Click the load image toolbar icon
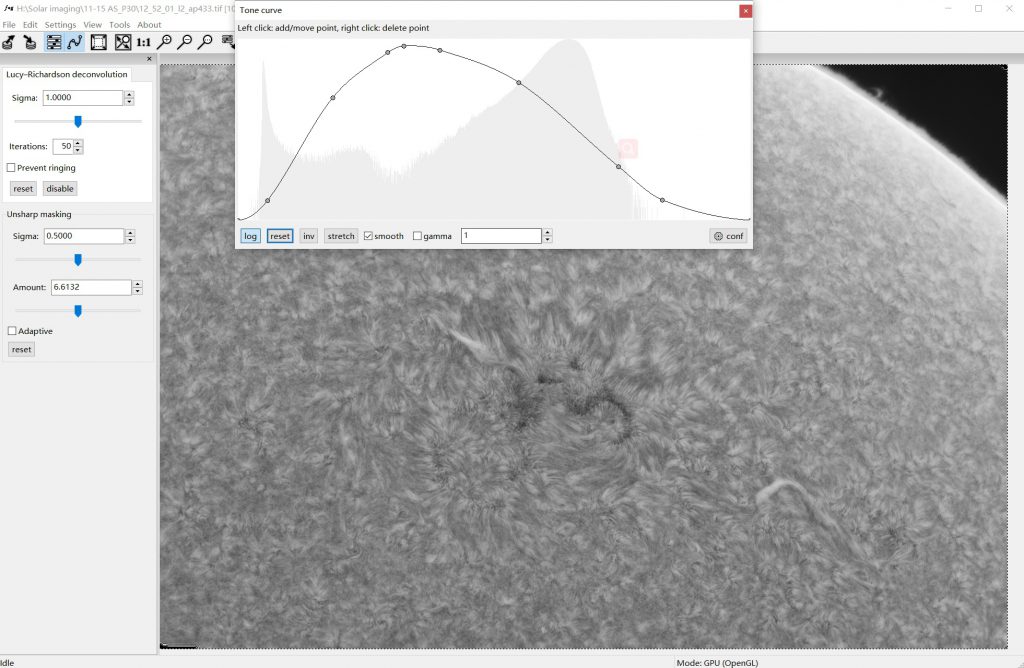 9,42
